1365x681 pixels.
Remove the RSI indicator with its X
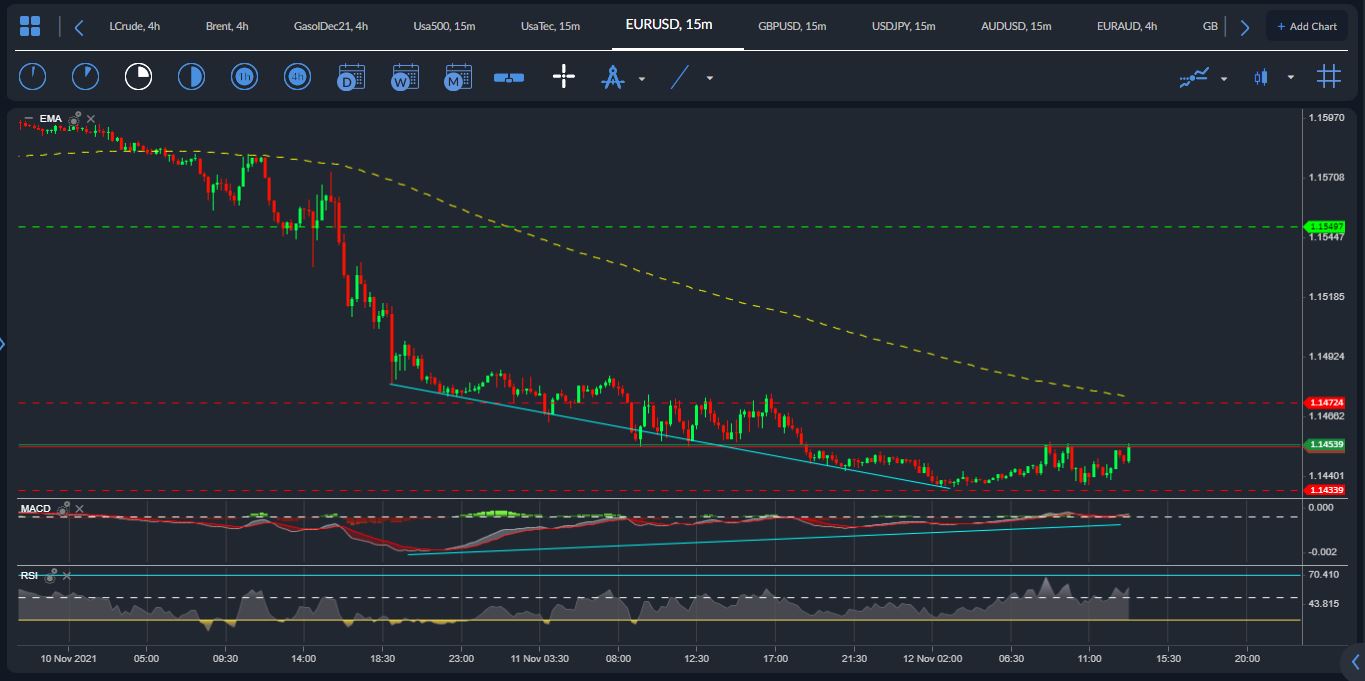68,576
